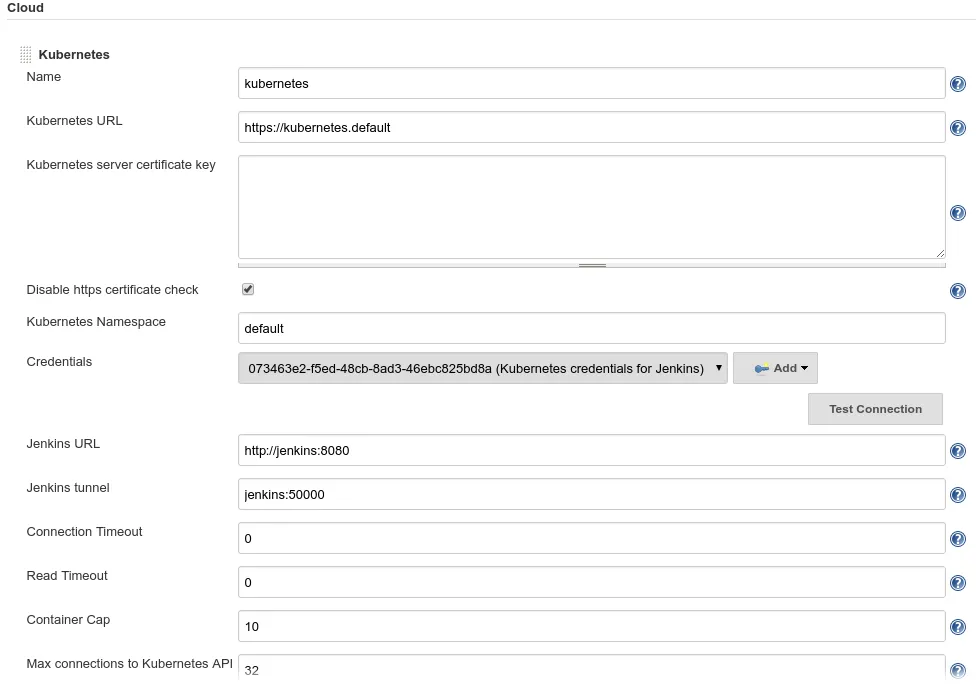
Task: Click the certificate key textarea resize bar
Action: (592, 265)
